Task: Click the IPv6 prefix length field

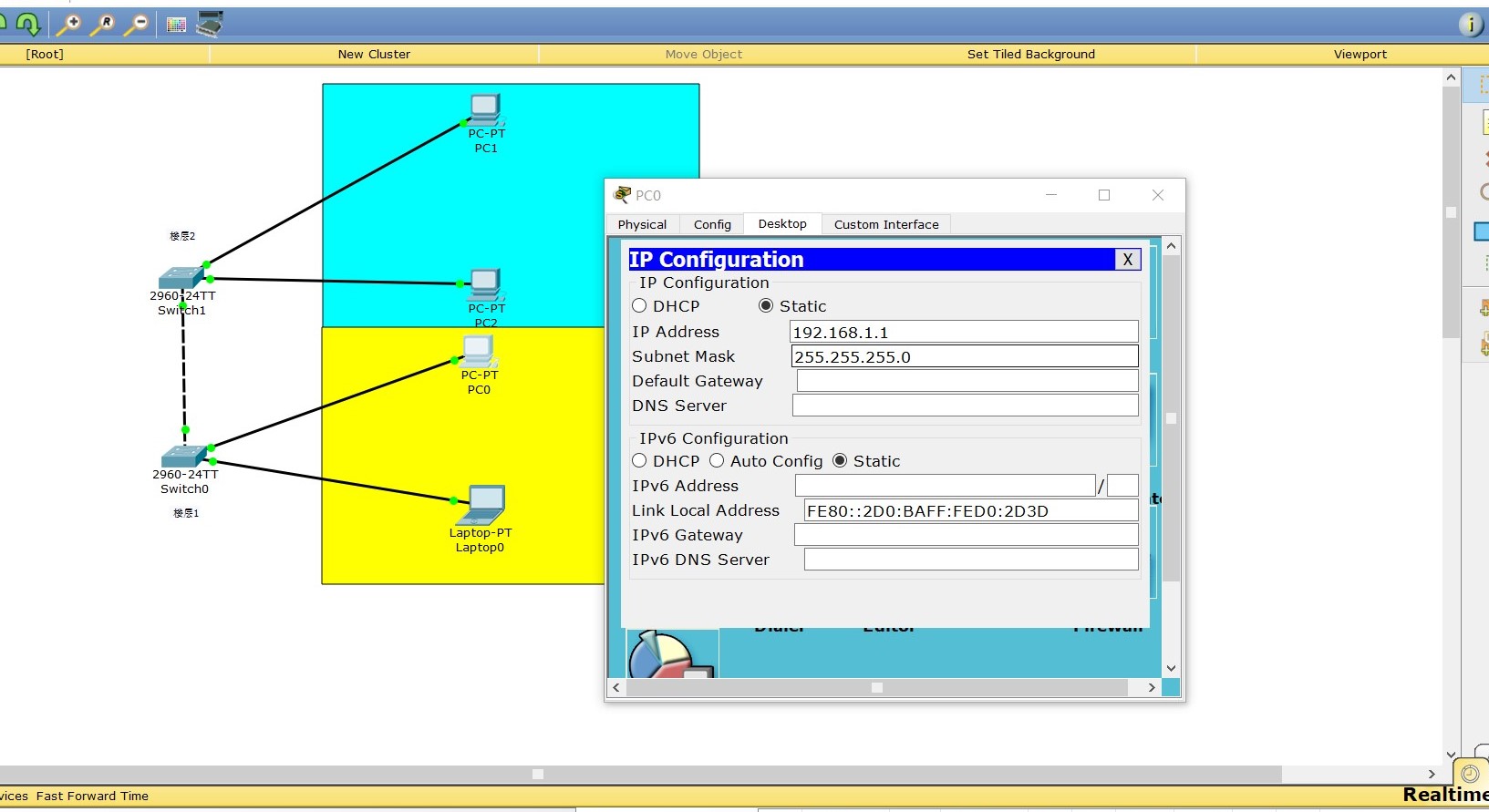Action: tap(1122, 486)
